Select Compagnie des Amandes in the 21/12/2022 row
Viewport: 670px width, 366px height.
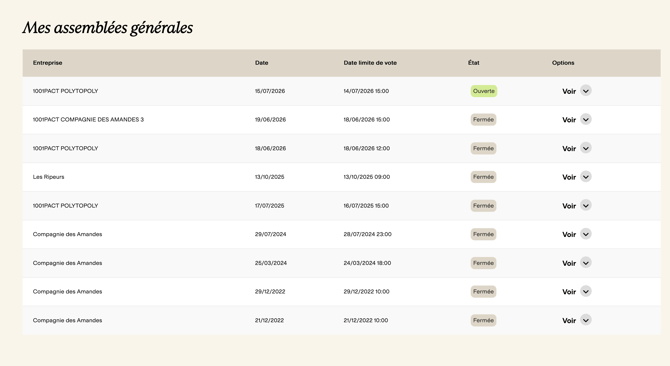pos(67,320)
